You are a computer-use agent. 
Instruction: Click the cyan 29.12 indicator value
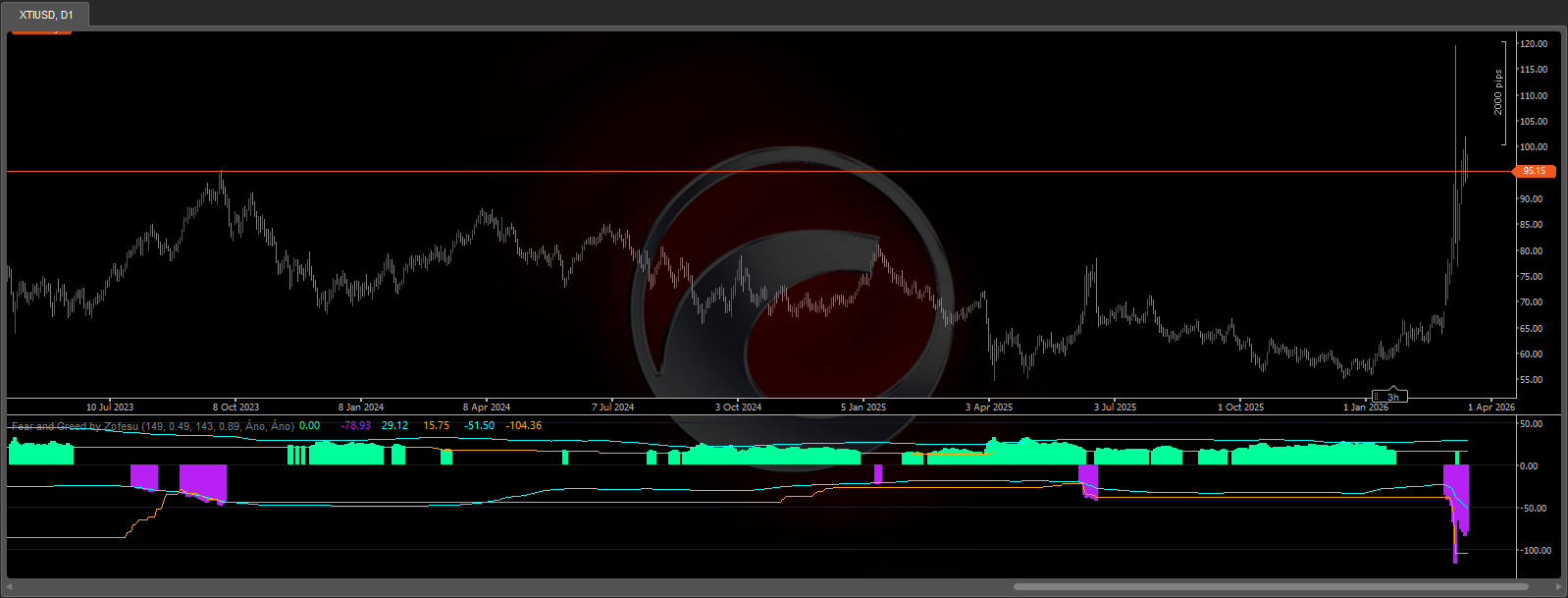click(394, 426)
